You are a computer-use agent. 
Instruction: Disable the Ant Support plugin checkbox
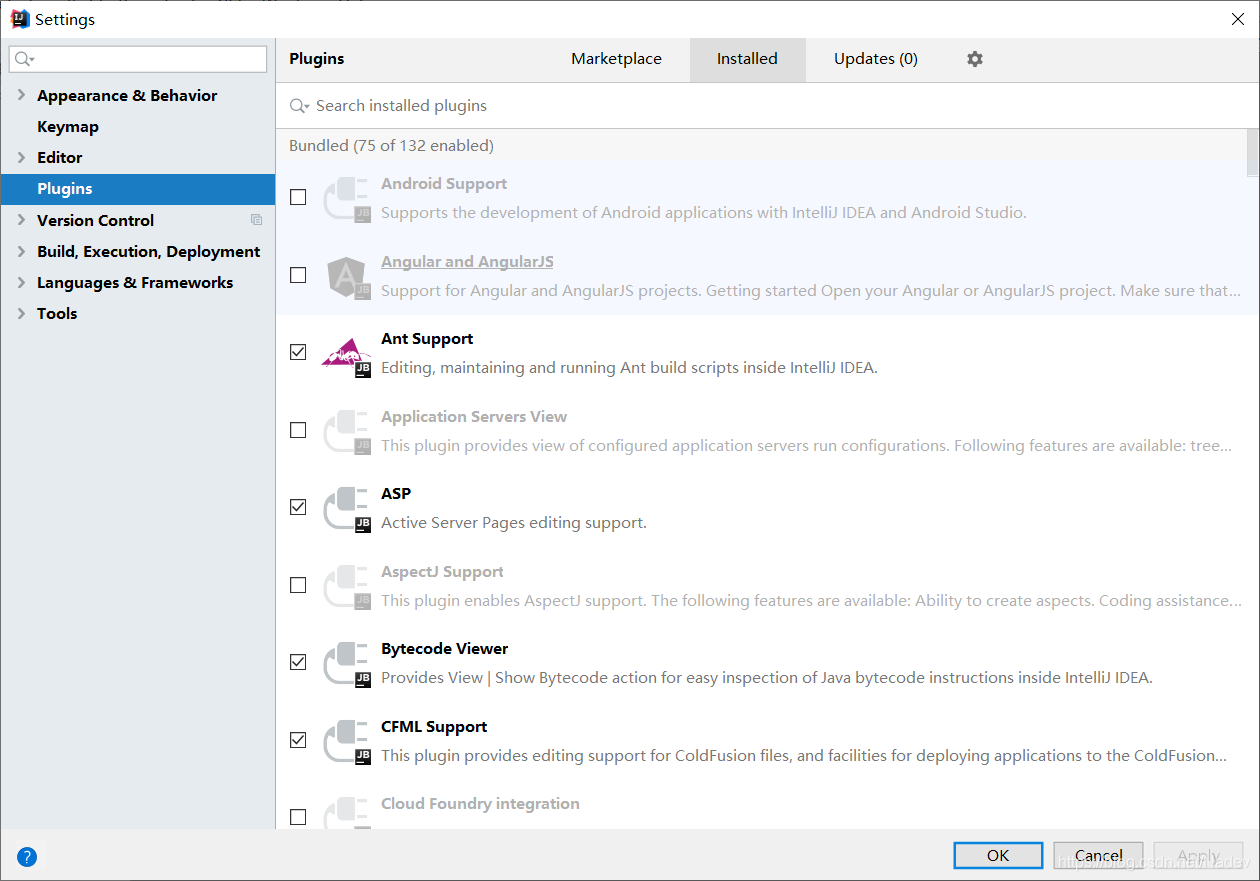pyautogui.click(x=298, y=352)
